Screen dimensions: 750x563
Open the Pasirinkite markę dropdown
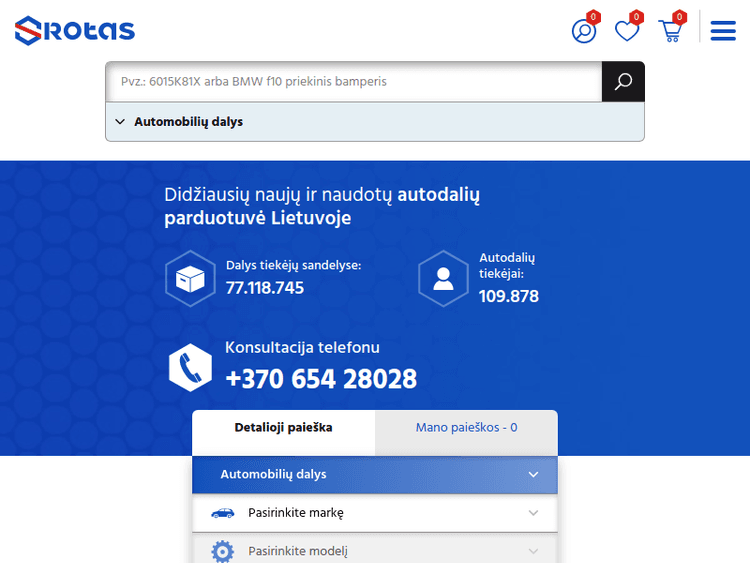pos(374,513)
